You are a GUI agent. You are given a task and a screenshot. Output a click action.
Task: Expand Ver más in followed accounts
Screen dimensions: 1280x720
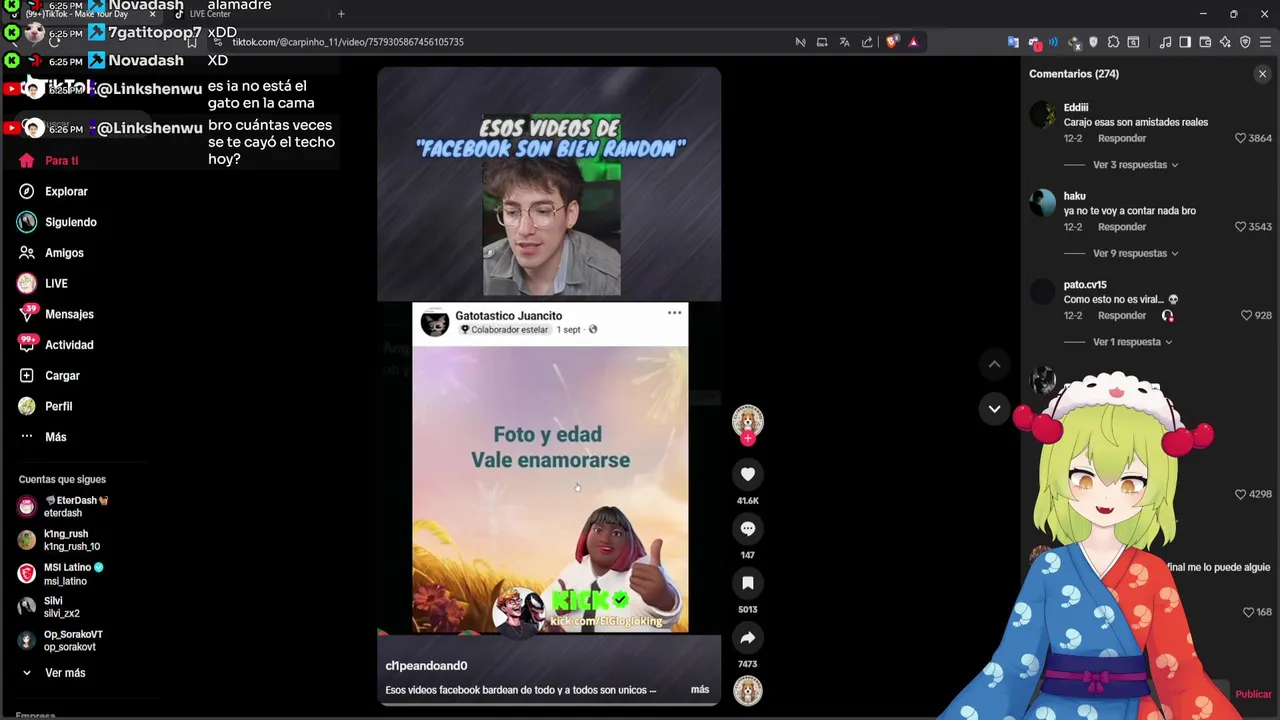(65, 673)
